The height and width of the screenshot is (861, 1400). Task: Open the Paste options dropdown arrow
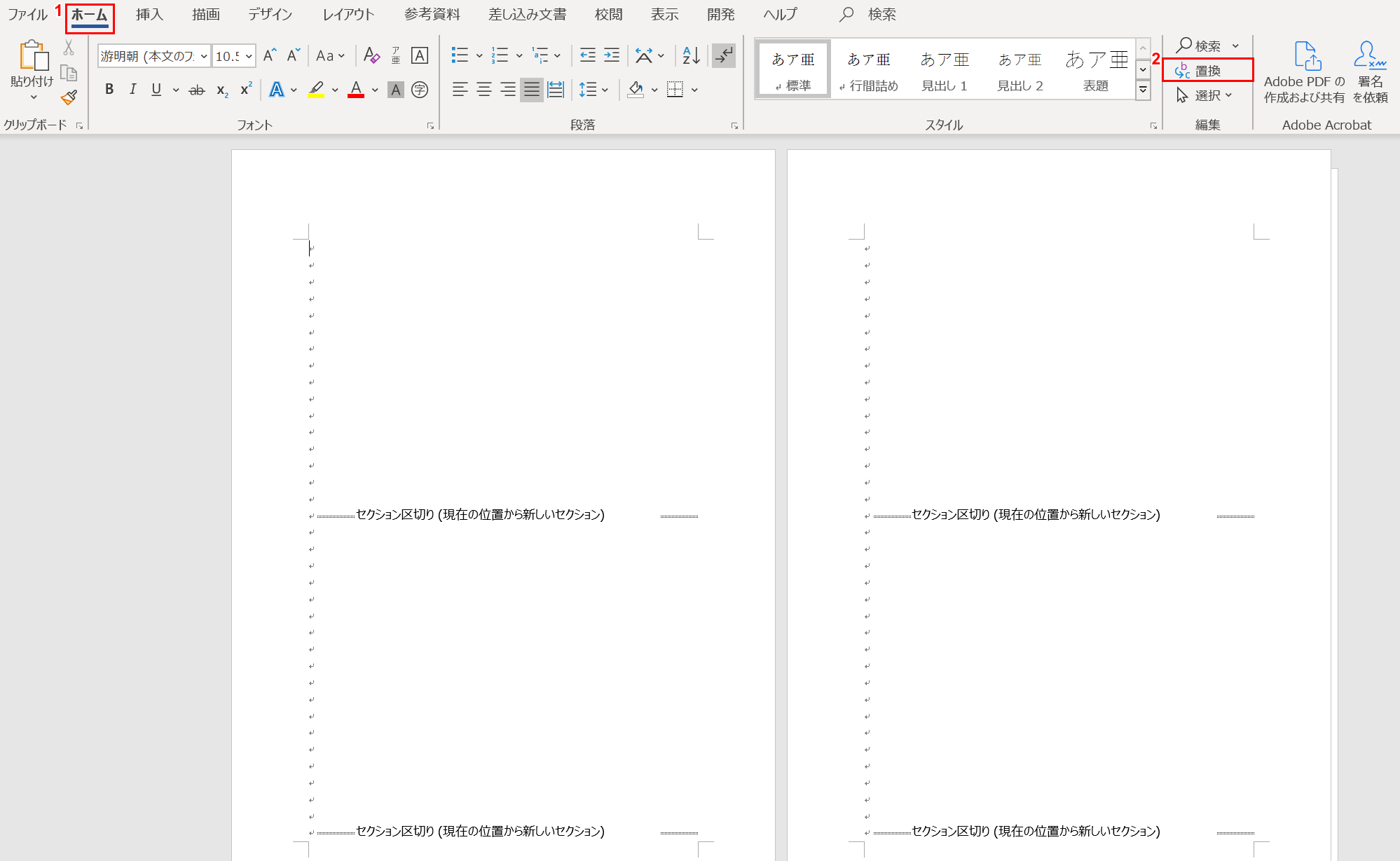point(33,97)
